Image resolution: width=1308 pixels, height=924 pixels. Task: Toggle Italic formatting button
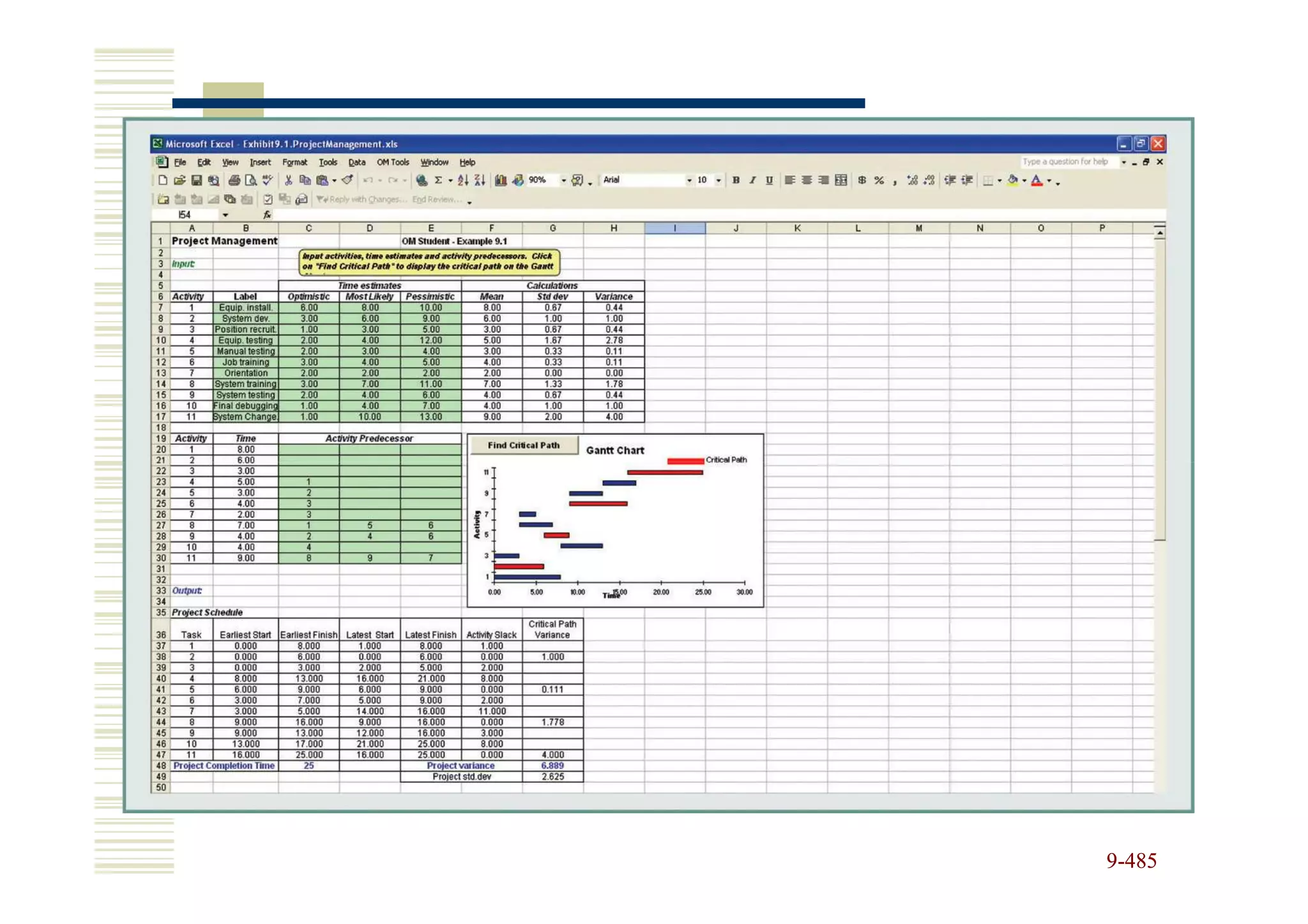click(x=752, y=181)
